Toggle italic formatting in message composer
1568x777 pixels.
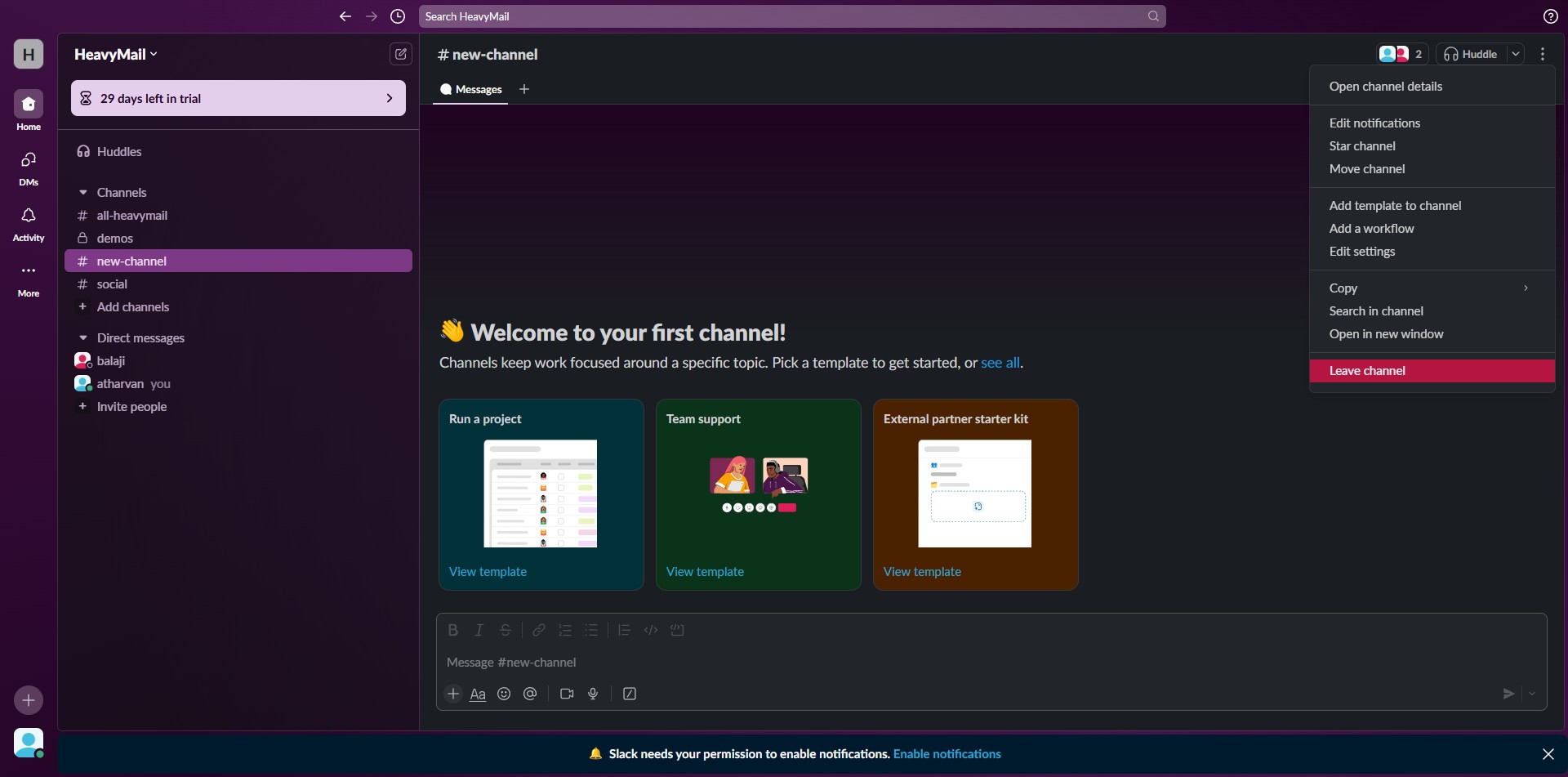[479, 630]
